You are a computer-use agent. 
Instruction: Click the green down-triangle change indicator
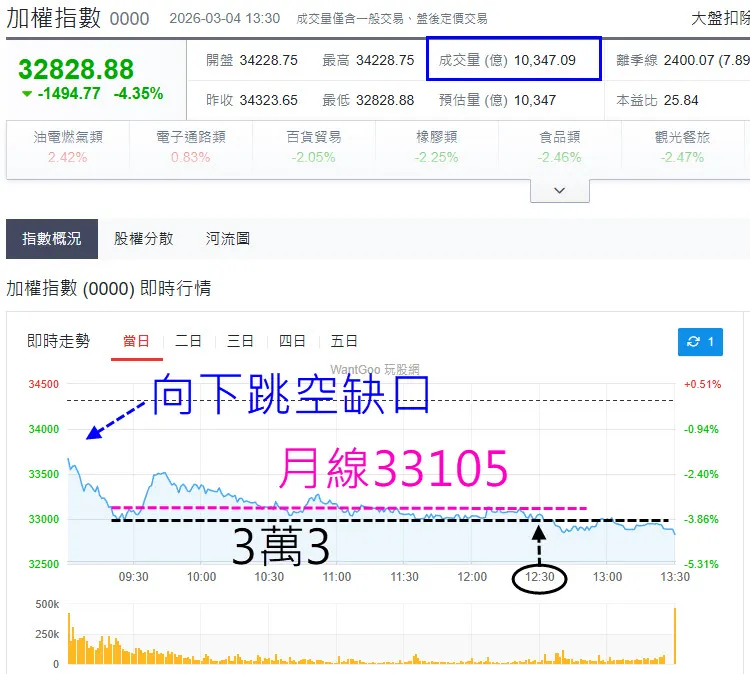27,94
